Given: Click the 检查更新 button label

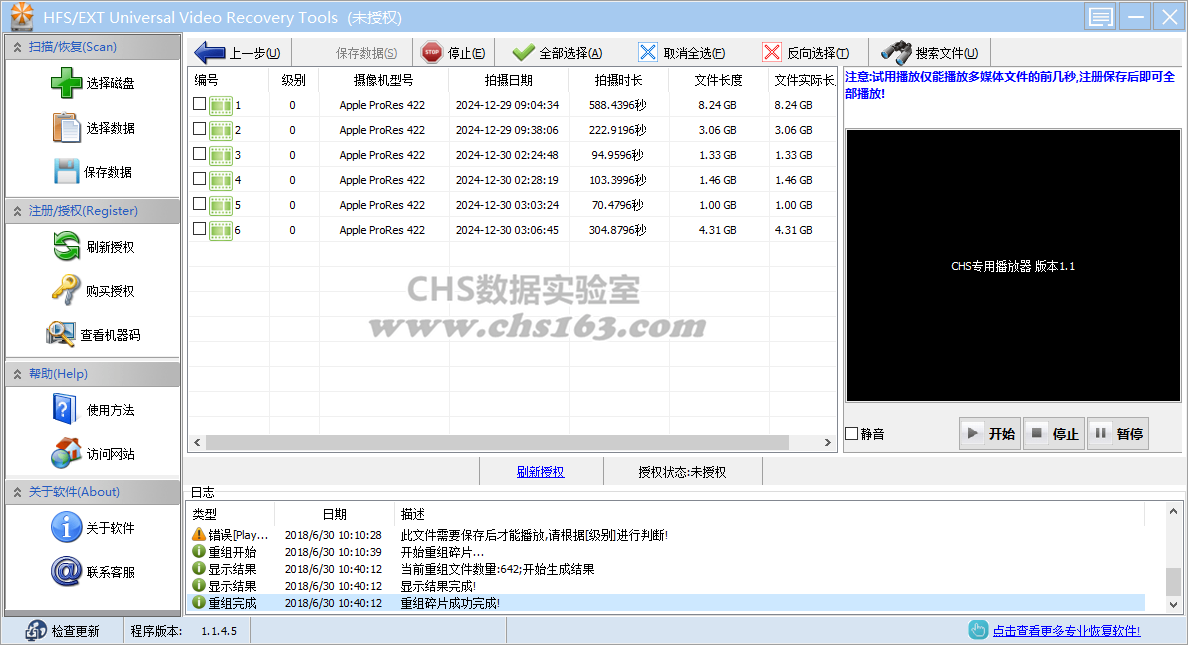Looking at the screenshot, I should pos(75,631).
